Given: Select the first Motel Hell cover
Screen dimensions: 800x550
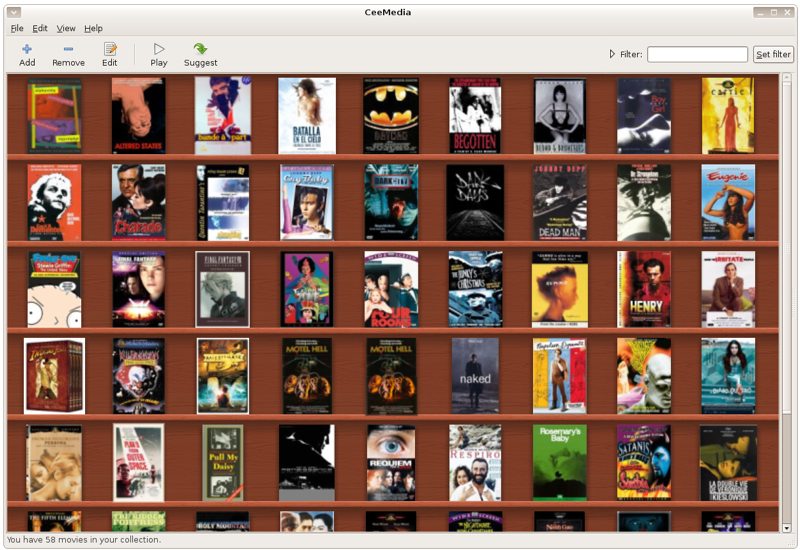Looking at the screenshot, I should (x=307, y=376).
